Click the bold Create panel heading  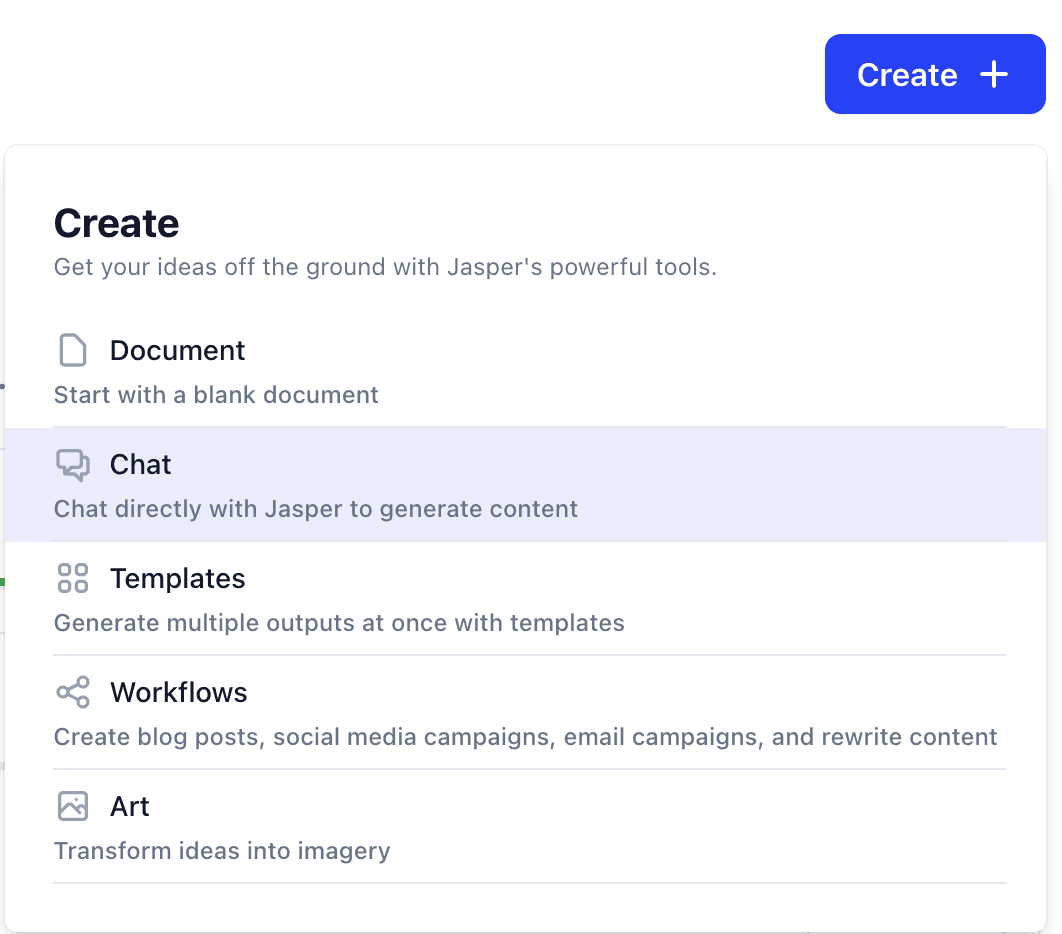(x=116, y=223)
